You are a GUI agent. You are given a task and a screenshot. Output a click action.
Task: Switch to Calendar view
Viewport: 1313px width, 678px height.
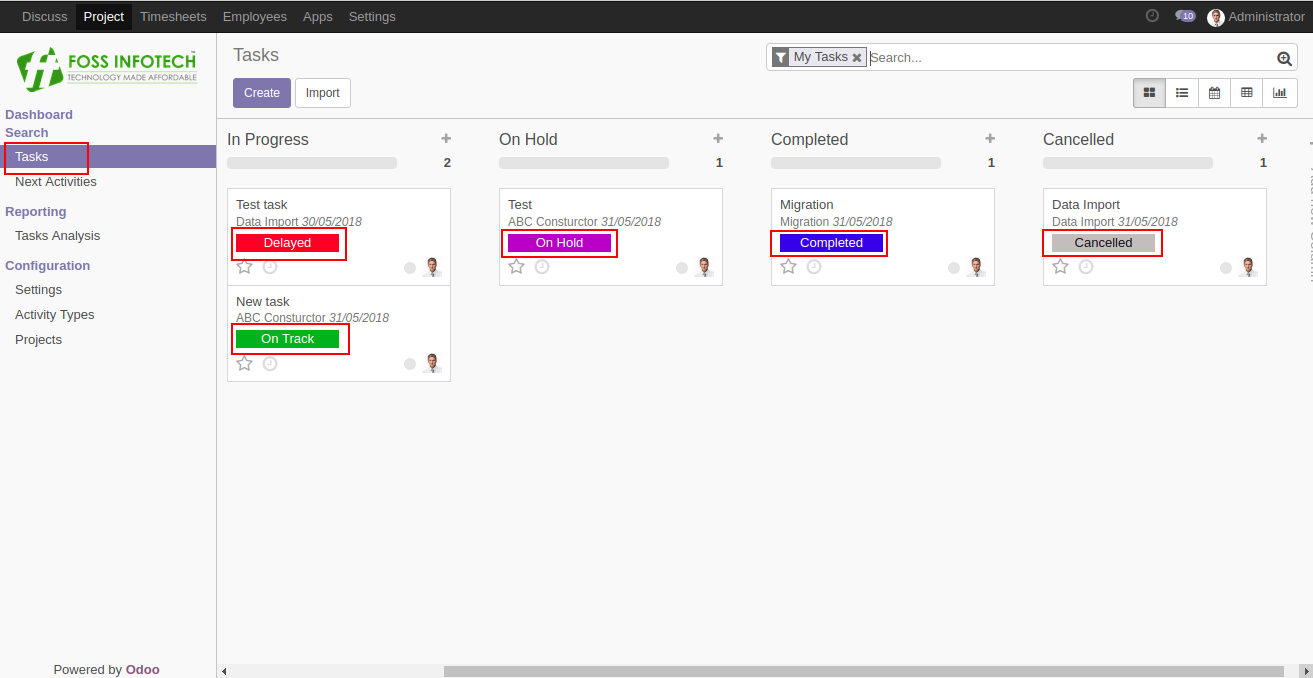(1214, 93)
